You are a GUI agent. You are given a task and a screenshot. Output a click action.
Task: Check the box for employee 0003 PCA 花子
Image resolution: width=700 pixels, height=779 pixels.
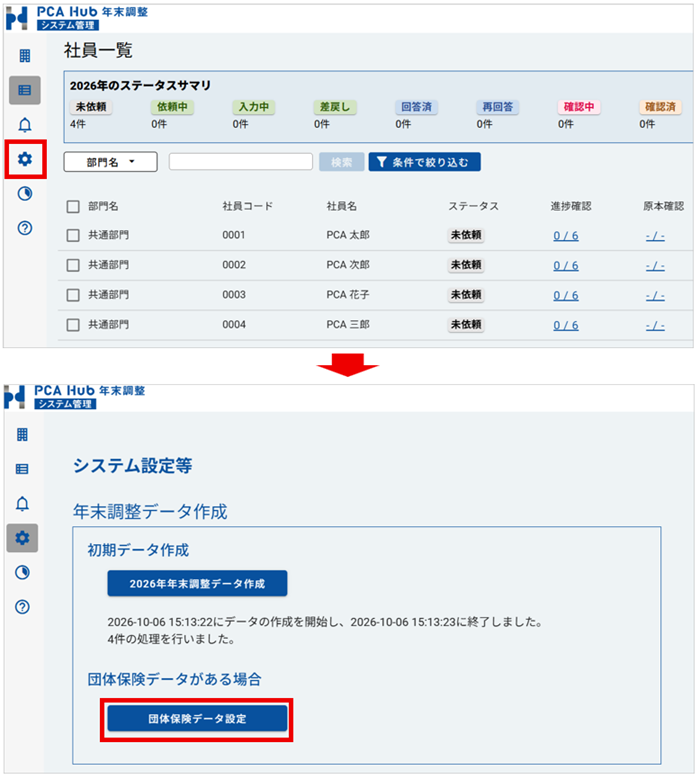[73, 295]
